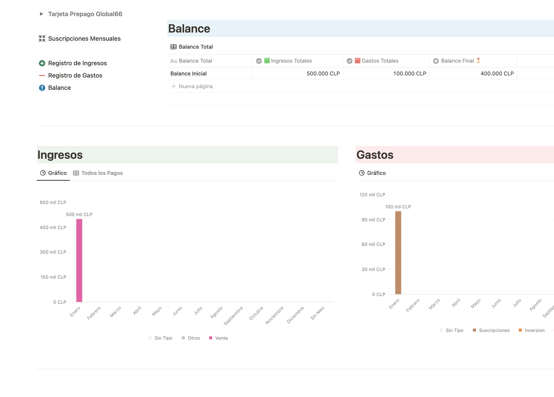
Task: Click the 100 mil CLP bar label
Action: pos(398,207)
